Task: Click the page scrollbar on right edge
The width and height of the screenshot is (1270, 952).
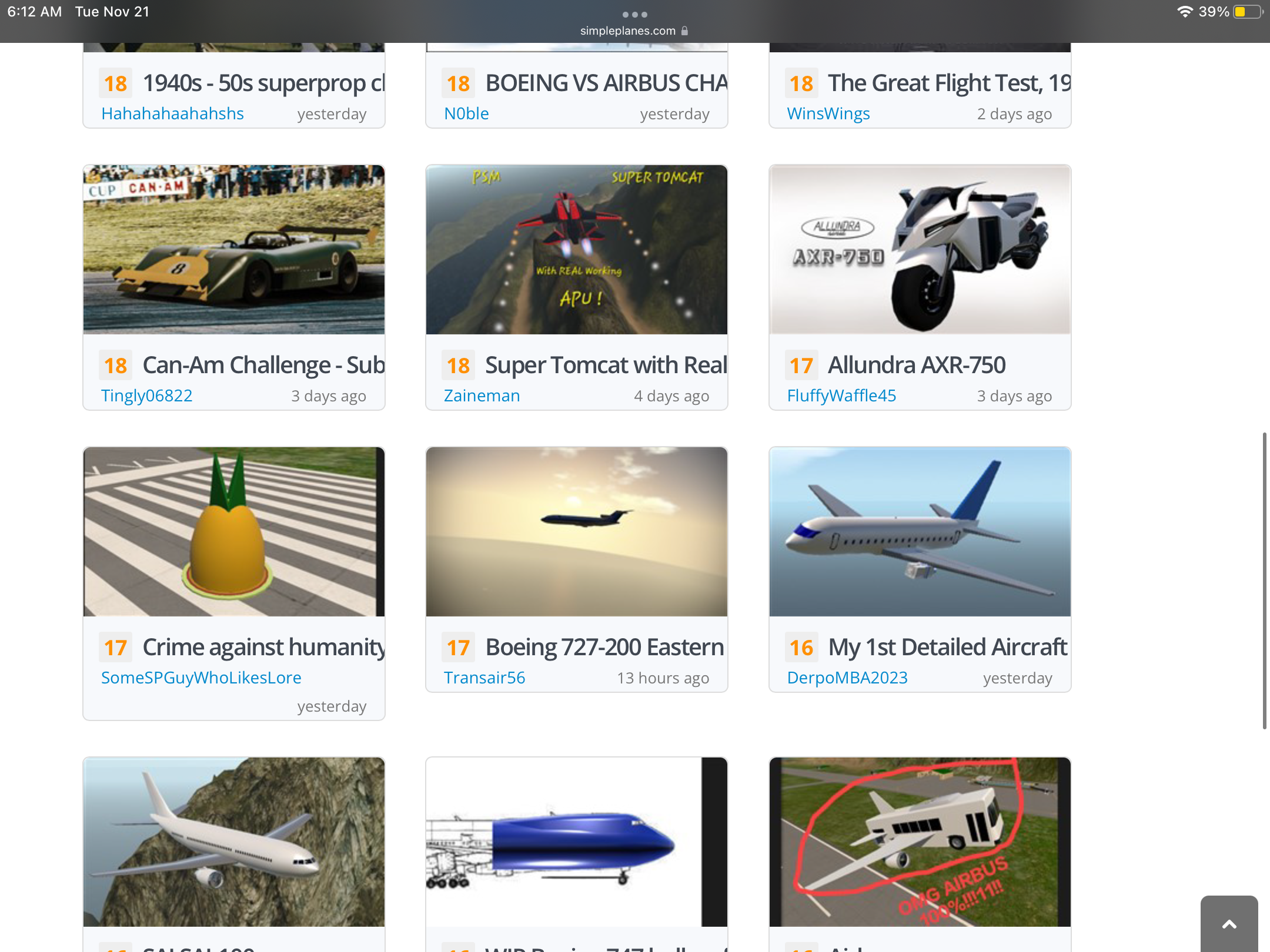Action: pyautogui.click(x=1264, y=581)
